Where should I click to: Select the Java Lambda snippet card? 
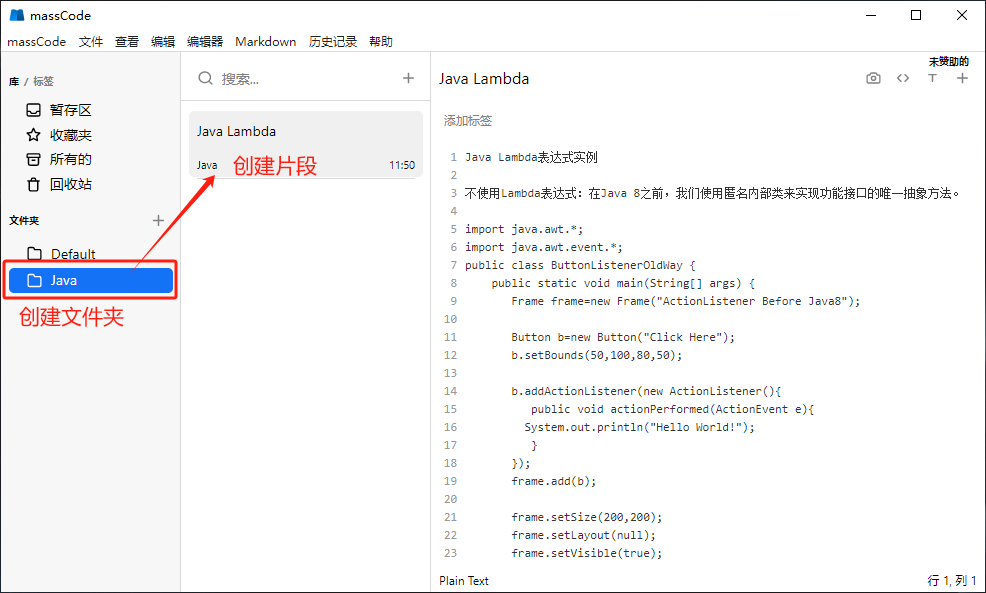coord(306,145)
